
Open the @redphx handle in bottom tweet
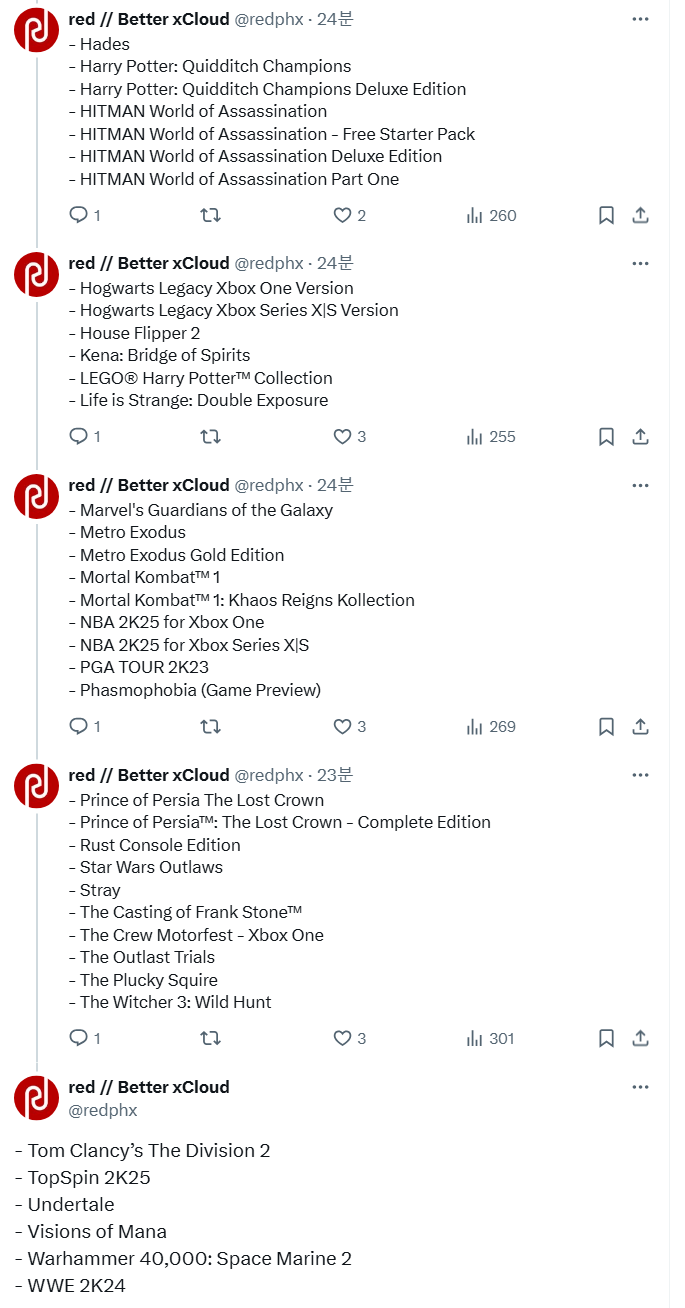pyautogui.click(x=103, y=1110)
